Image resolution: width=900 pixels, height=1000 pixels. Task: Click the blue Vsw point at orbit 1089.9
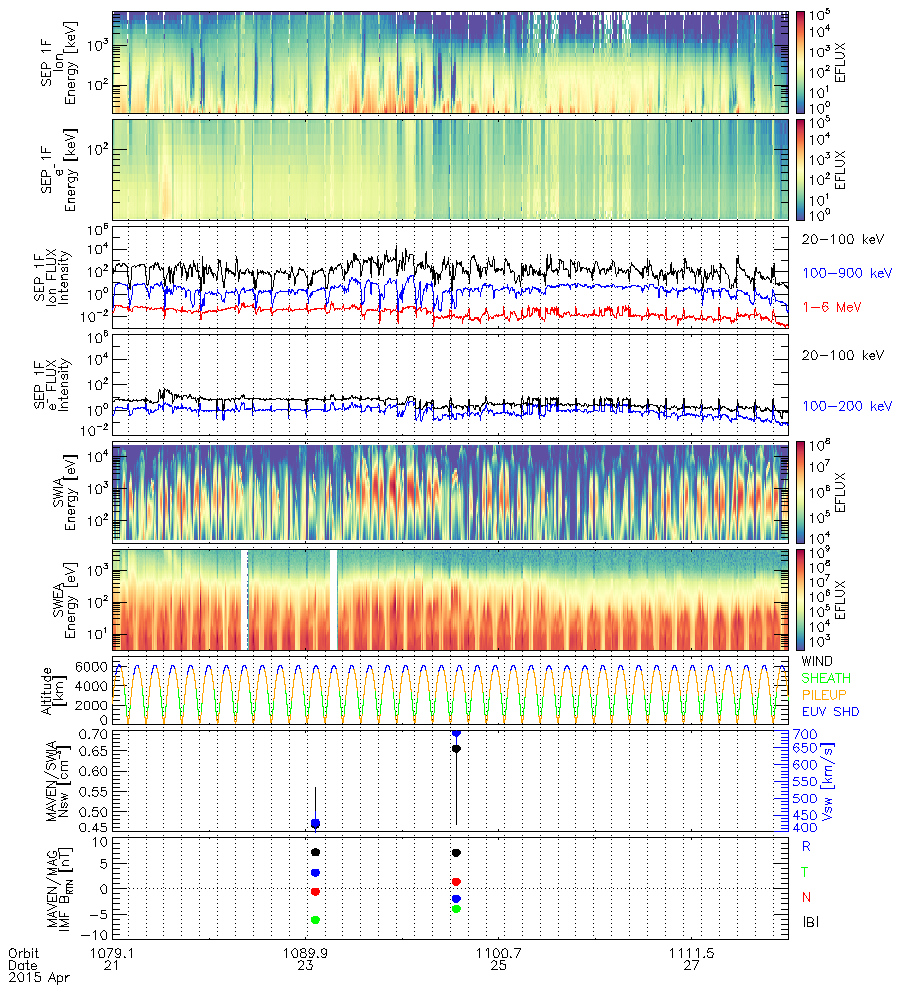tap(315, 823)
